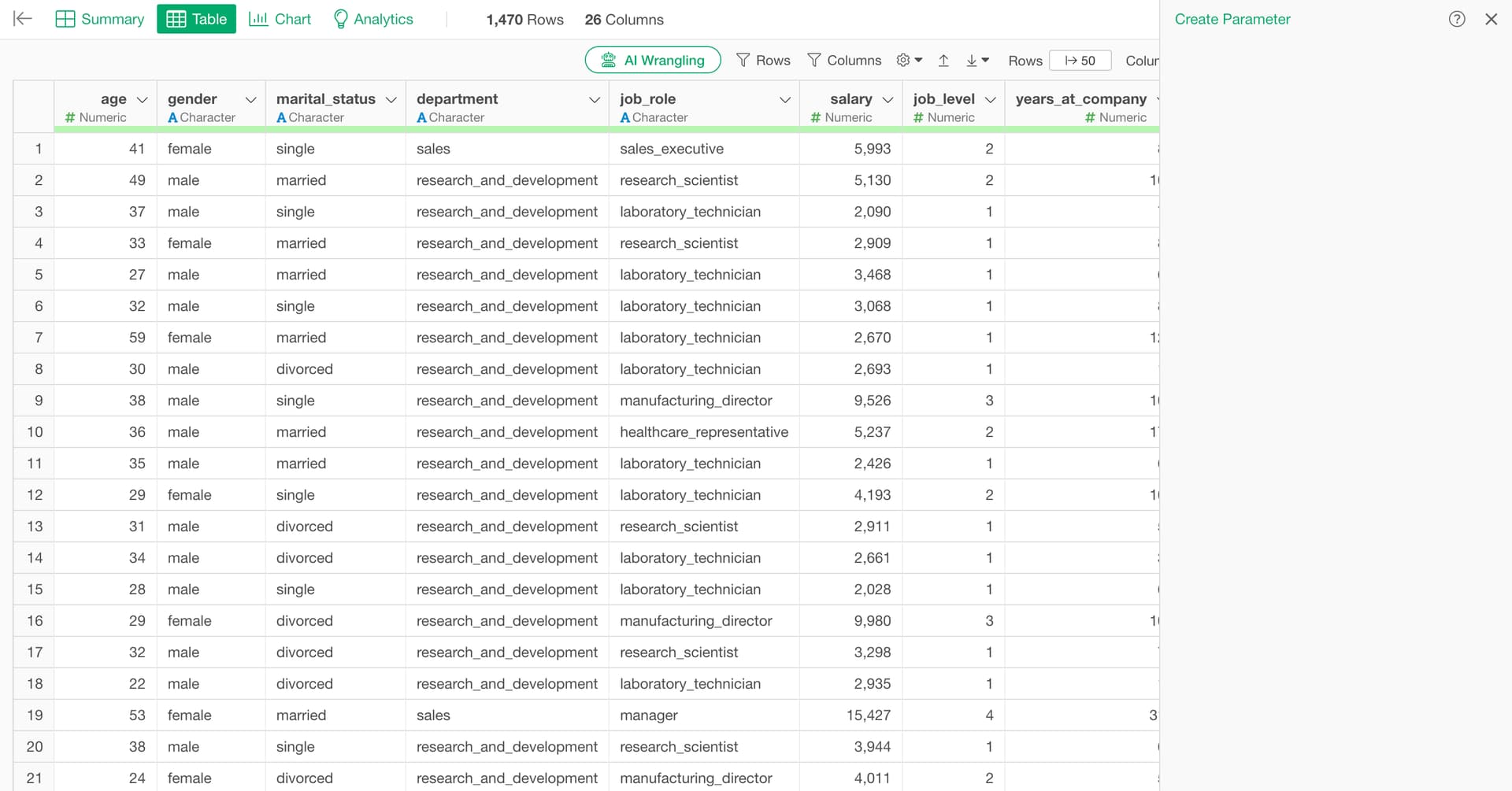Collapse the left panel with the arrow icon
The width and height of the screenshot is (1512, 791).
(23, 19)
